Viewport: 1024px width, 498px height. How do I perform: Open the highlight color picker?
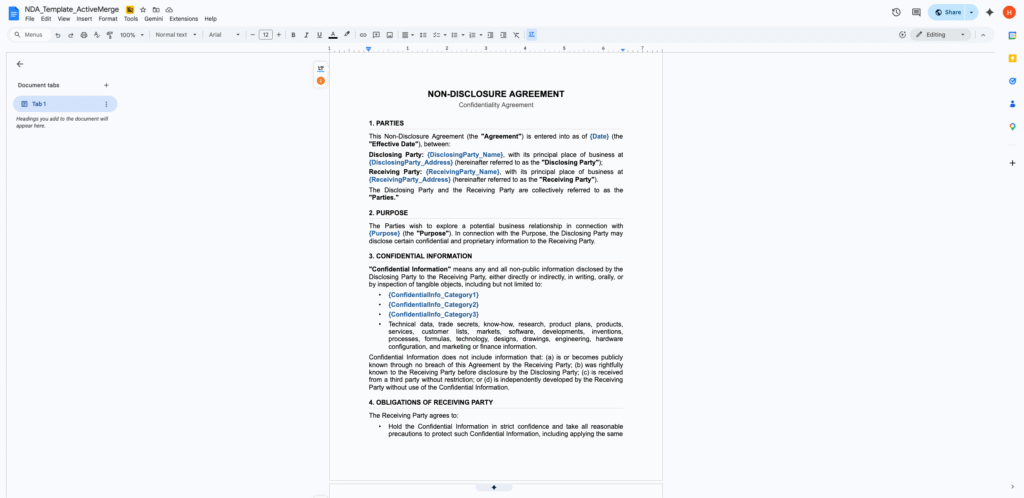click(x=347, y=35)
